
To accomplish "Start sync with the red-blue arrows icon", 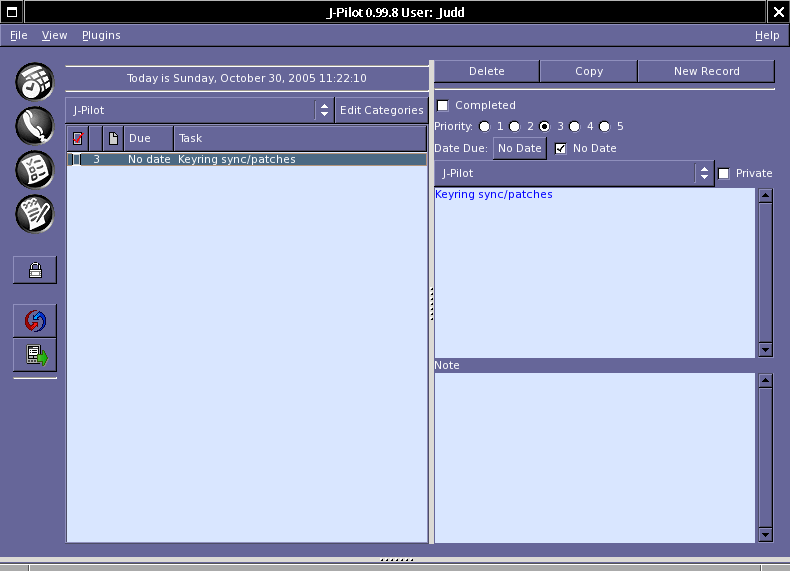I will [35, 321].
